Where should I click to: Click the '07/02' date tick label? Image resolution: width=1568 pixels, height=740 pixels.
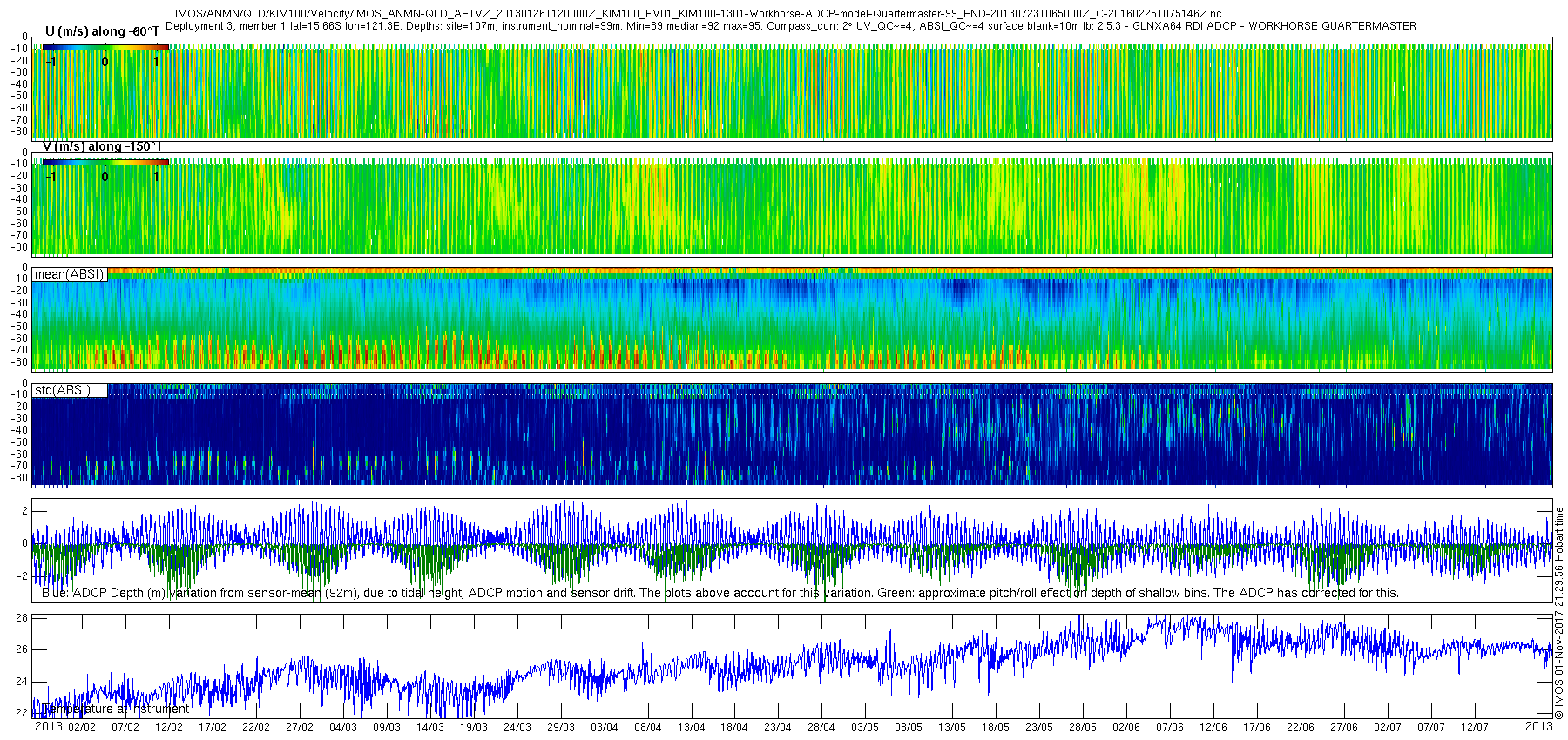pyautogui.click(x=125, y=728)
